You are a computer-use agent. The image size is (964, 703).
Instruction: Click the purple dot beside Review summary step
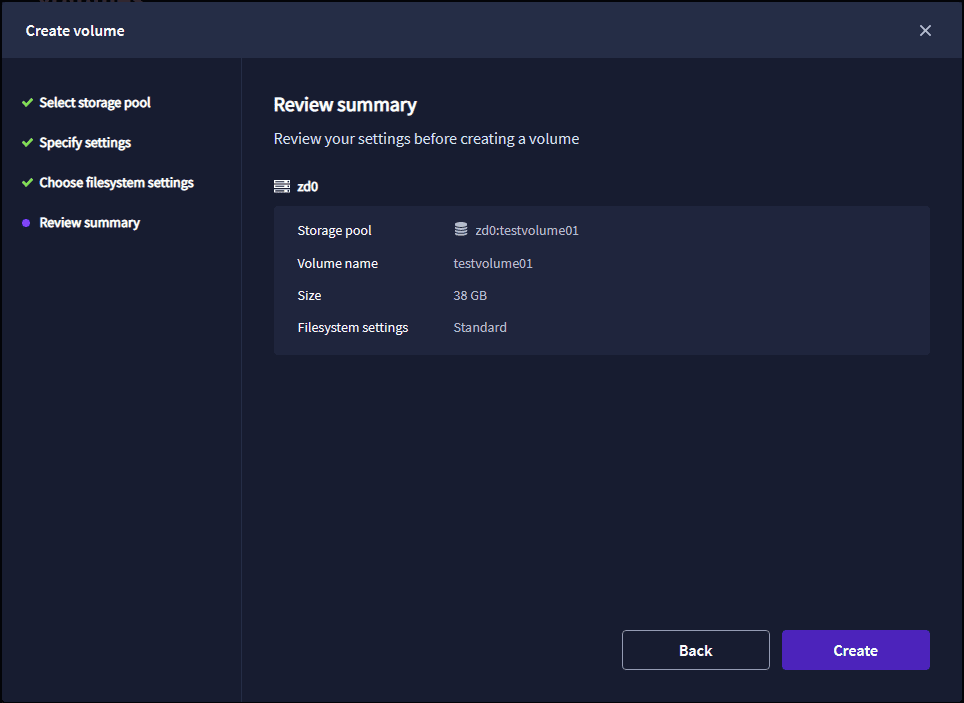pos(26,223)
